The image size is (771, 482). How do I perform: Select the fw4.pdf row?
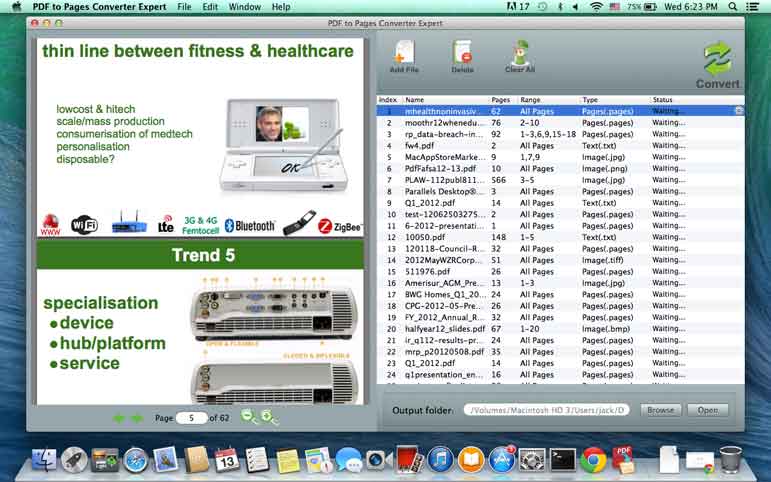(x=561, y=146)
